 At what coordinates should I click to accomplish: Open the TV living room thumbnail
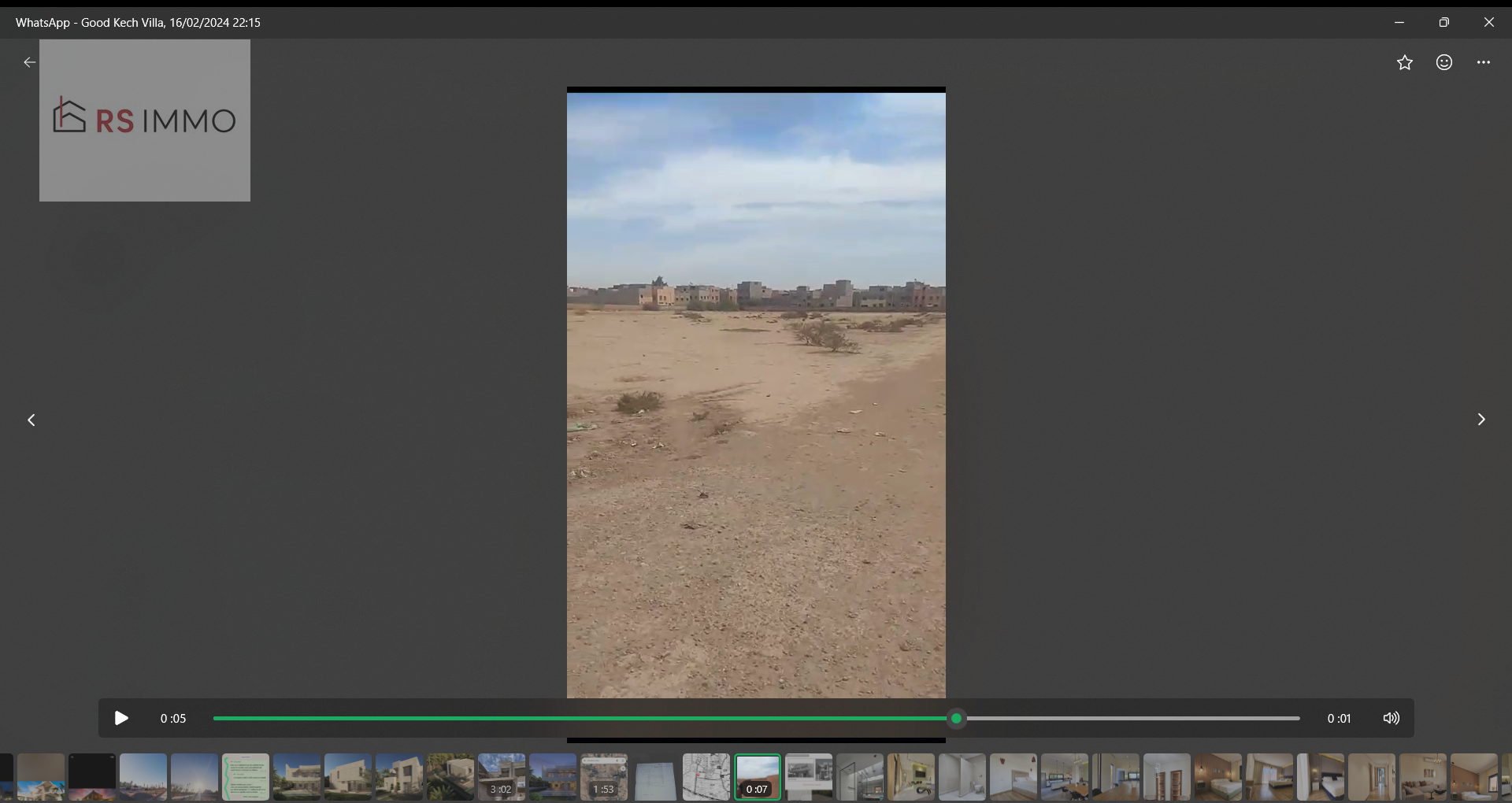click(x=911, y=777)
